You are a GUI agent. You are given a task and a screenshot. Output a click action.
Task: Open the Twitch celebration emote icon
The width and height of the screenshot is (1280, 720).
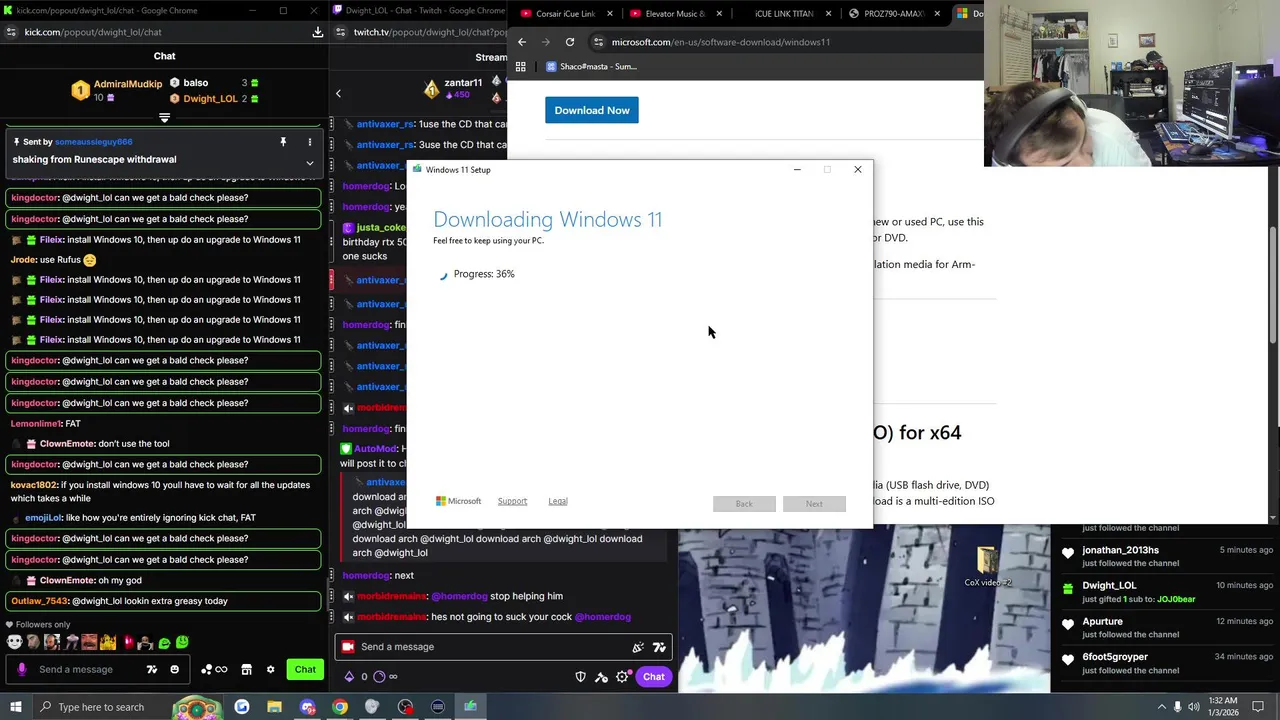tap(638, 647)
